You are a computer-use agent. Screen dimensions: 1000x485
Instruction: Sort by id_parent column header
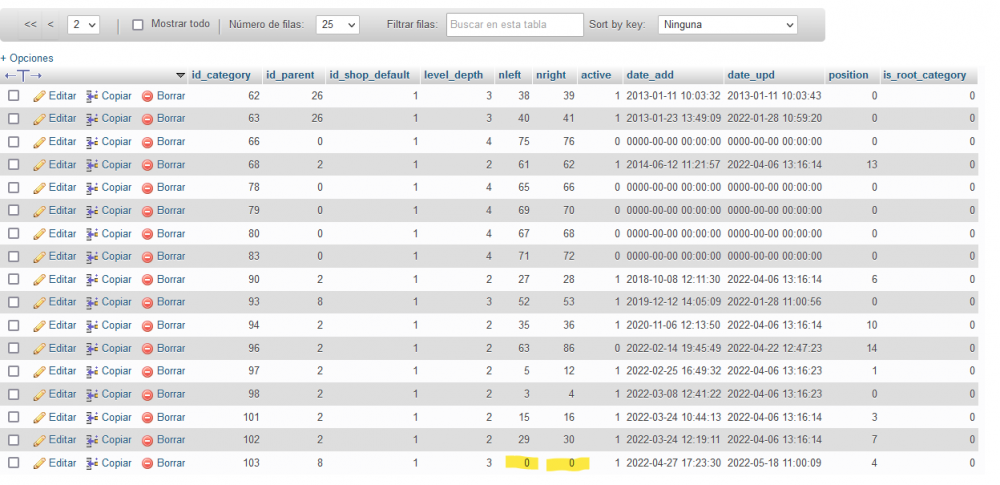[290, 75]
